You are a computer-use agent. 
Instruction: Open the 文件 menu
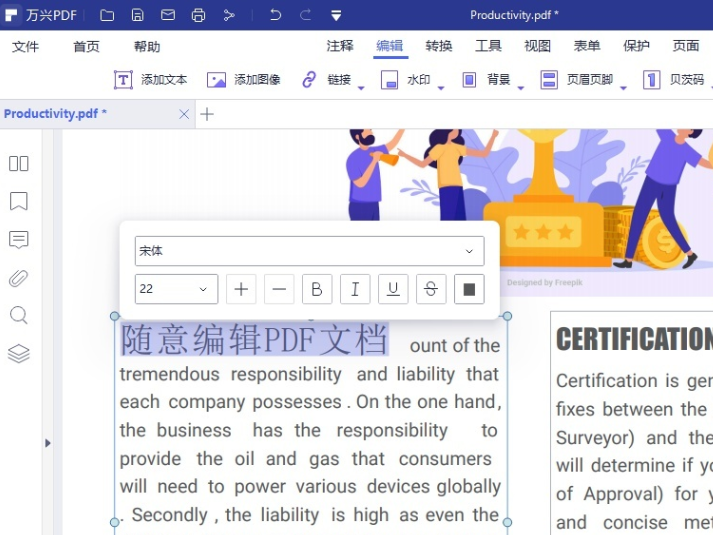point(25,46)
